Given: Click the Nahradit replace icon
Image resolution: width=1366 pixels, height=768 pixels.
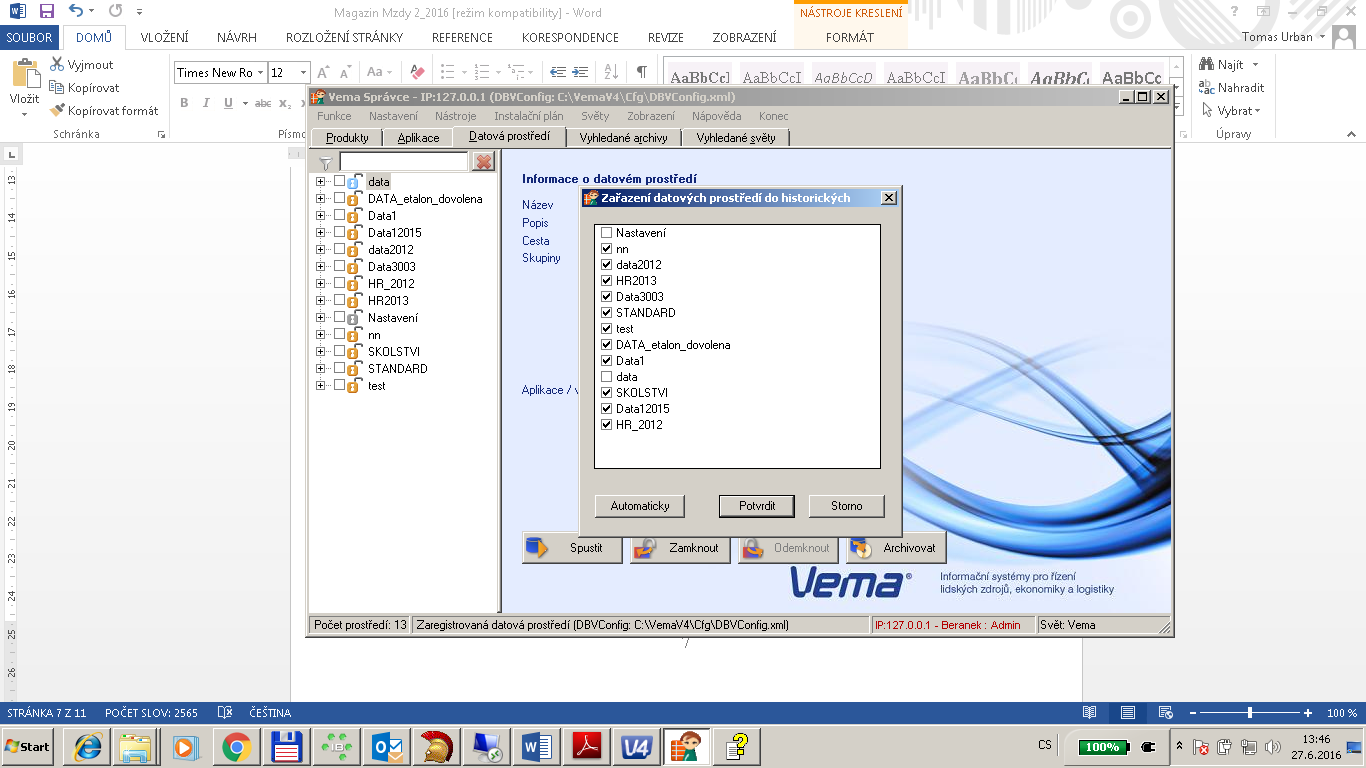Looking at the screenshot, I should pos(1207,87).
